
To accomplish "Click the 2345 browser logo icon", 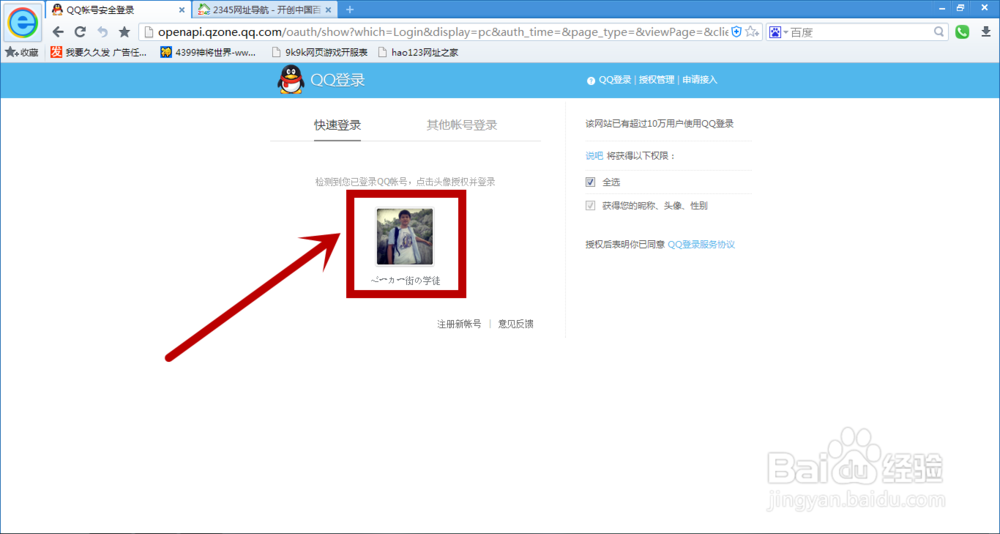I will pos(22,22).
